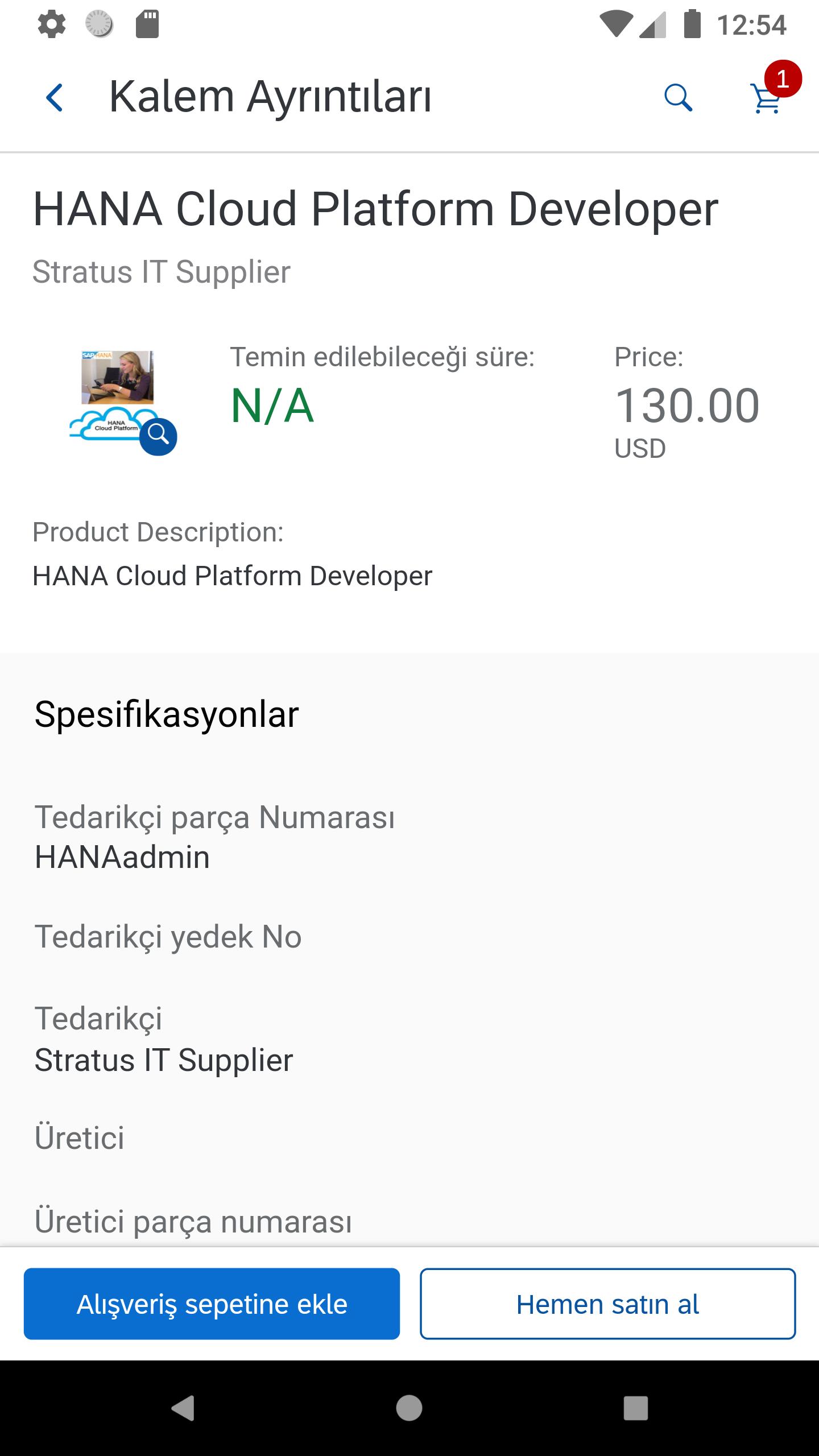Image resolution: width=819 pixels, height=1456 pixels.
Task: Tap the Spesifikasyonlar section header
Action: [x=167, y=714]
